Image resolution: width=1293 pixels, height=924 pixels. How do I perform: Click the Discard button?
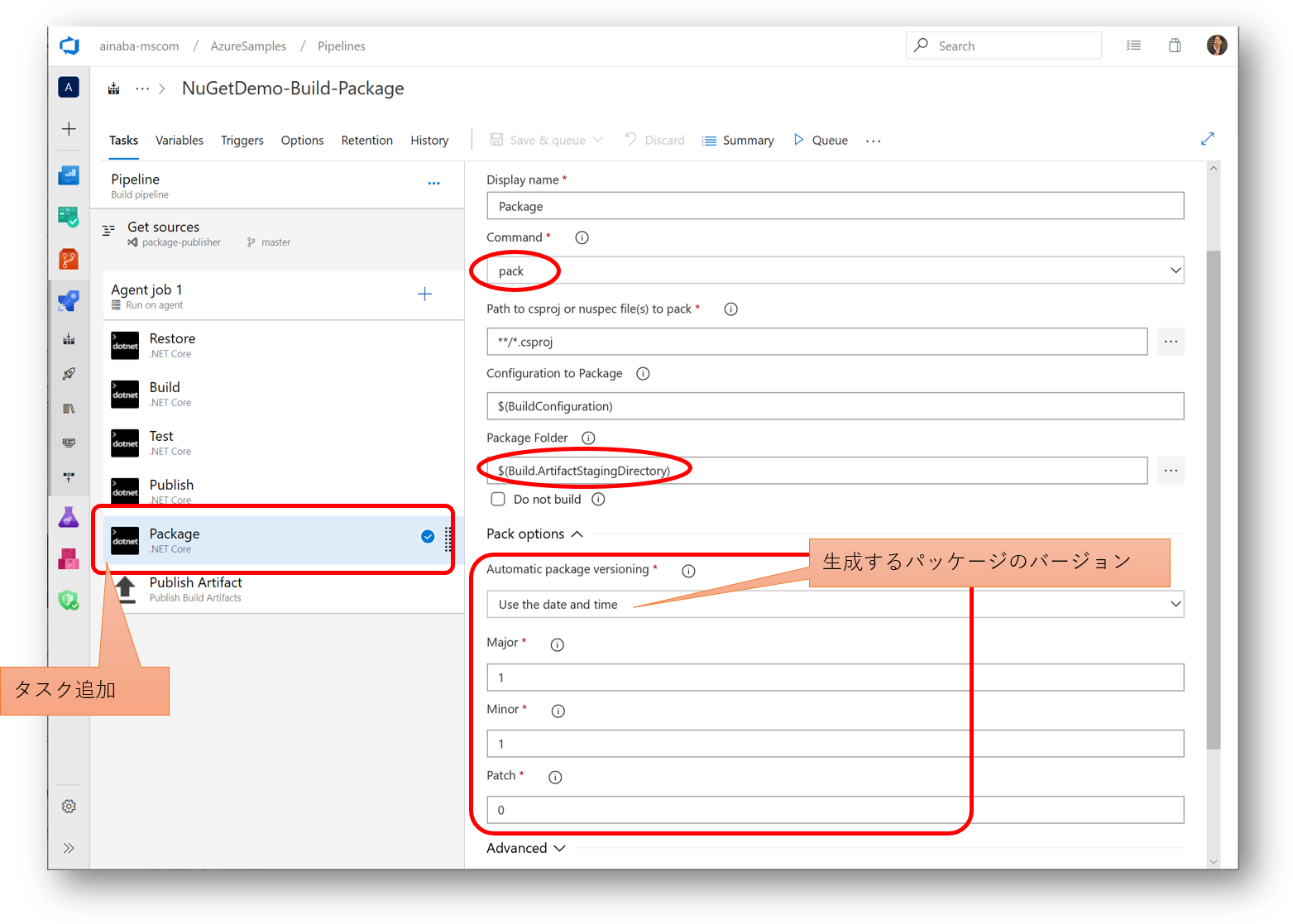tap(654, 140)
